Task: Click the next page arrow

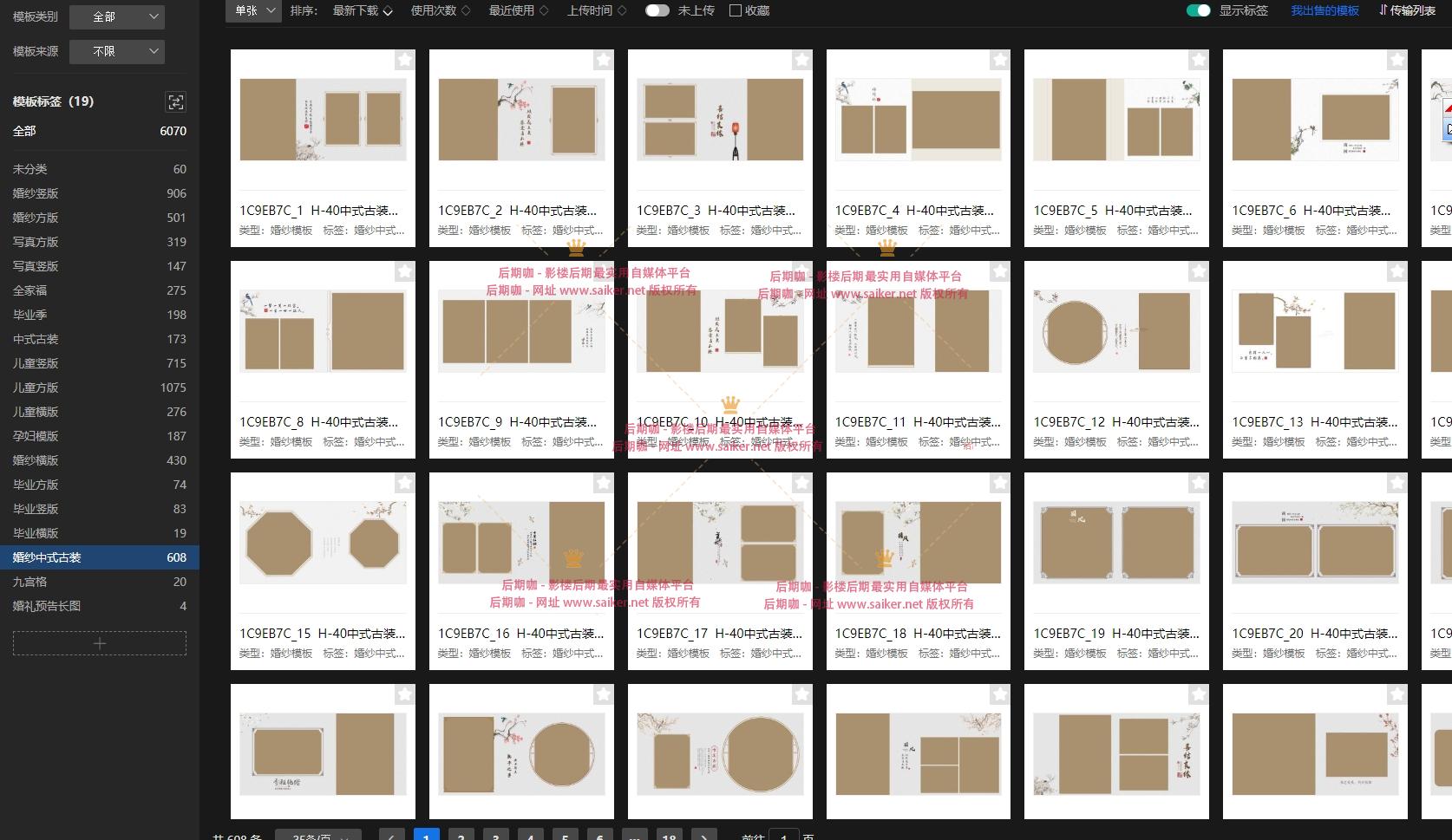Action: [703, 836]
